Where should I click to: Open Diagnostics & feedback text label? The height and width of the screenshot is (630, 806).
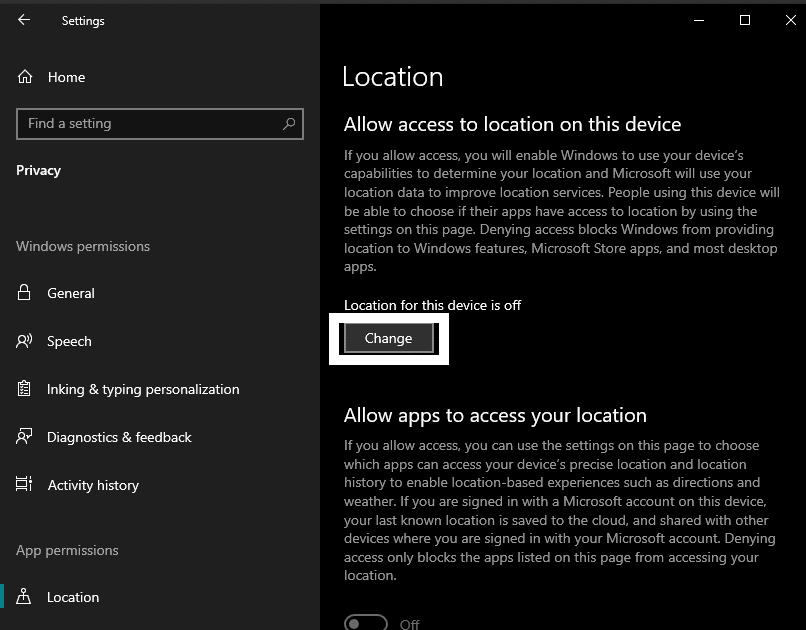[x=119, y=437]
